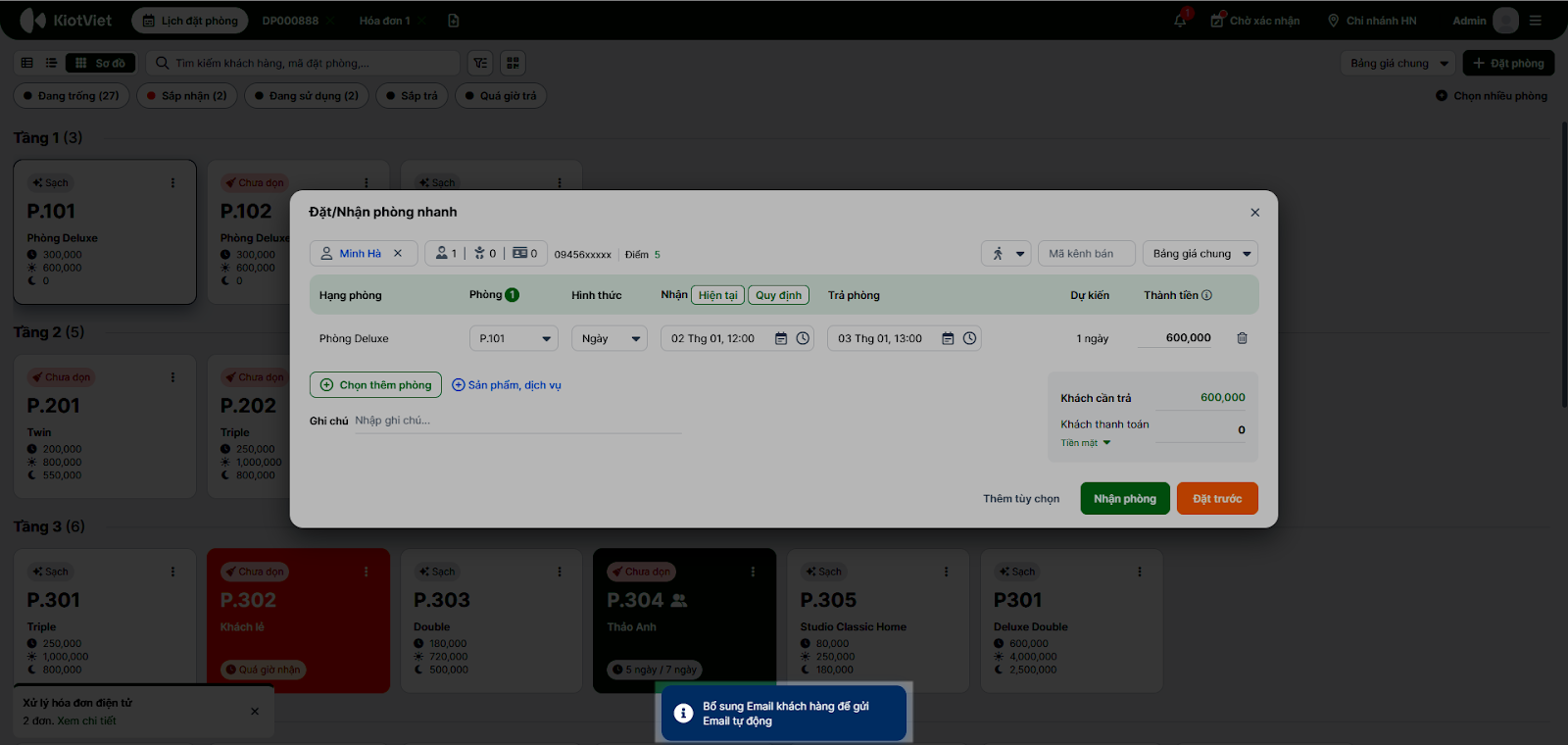The width and height of the screenshot is (1568, 745).
Task: Click the Thành tiền info icon
Action: tap(1206, 295)
